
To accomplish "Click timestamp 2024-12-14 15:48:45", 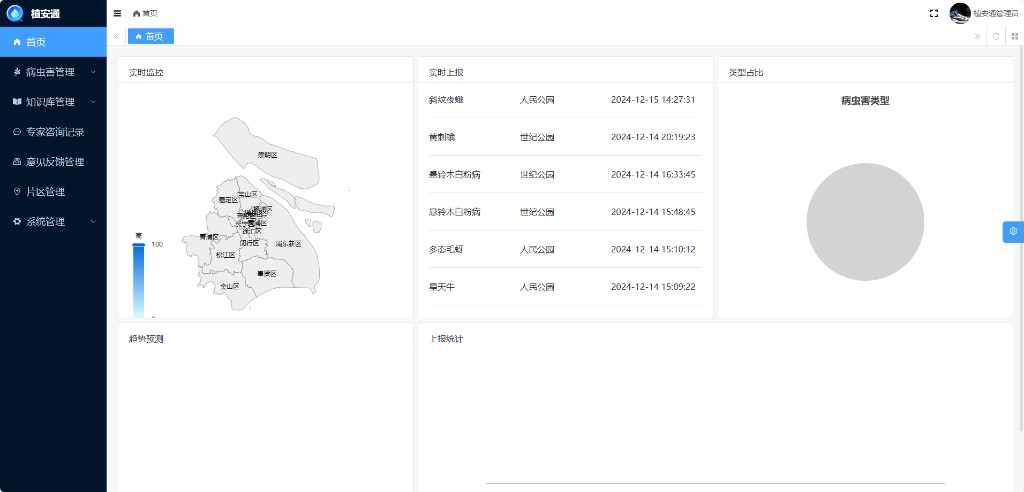I will [x=653, y=212].
